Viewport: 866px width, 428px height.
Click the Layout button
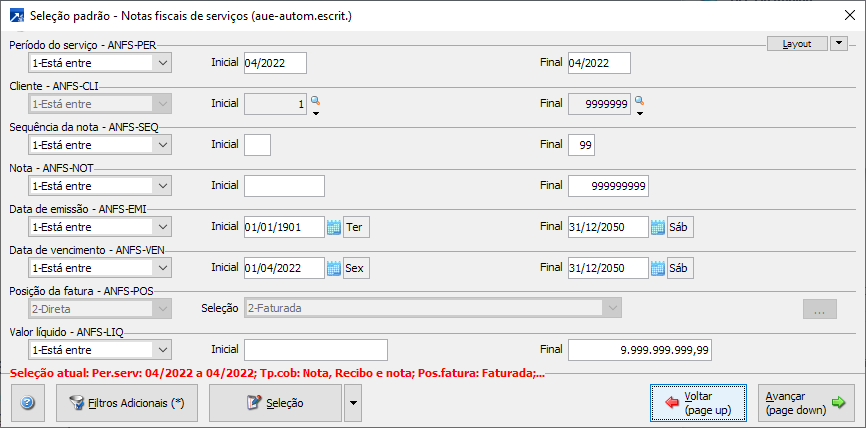tap(798, 44)
